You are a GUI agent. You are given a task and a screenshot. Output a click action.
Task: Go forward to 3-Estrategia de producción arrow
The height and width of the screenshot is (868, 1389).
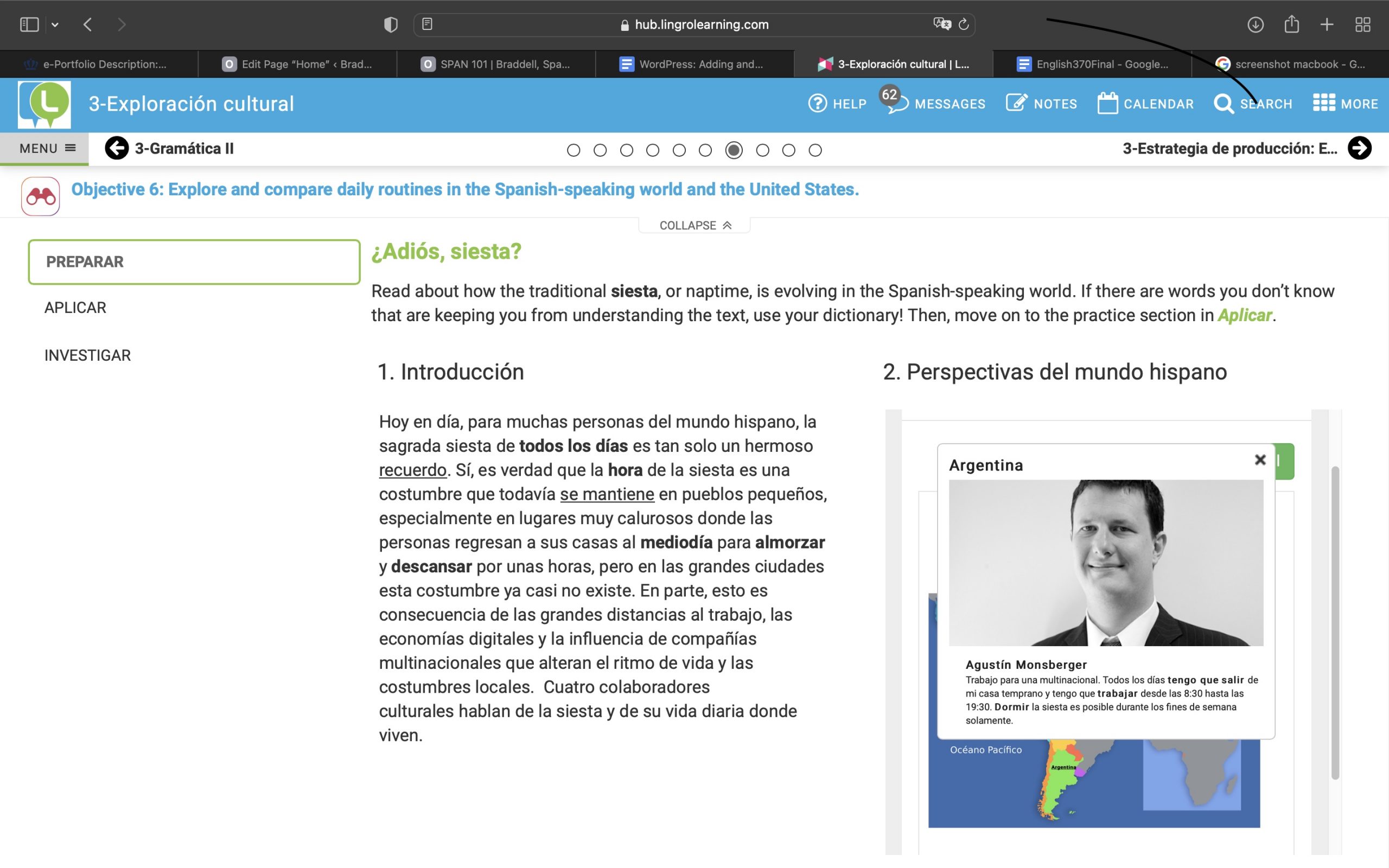(x=1359, y=148)
